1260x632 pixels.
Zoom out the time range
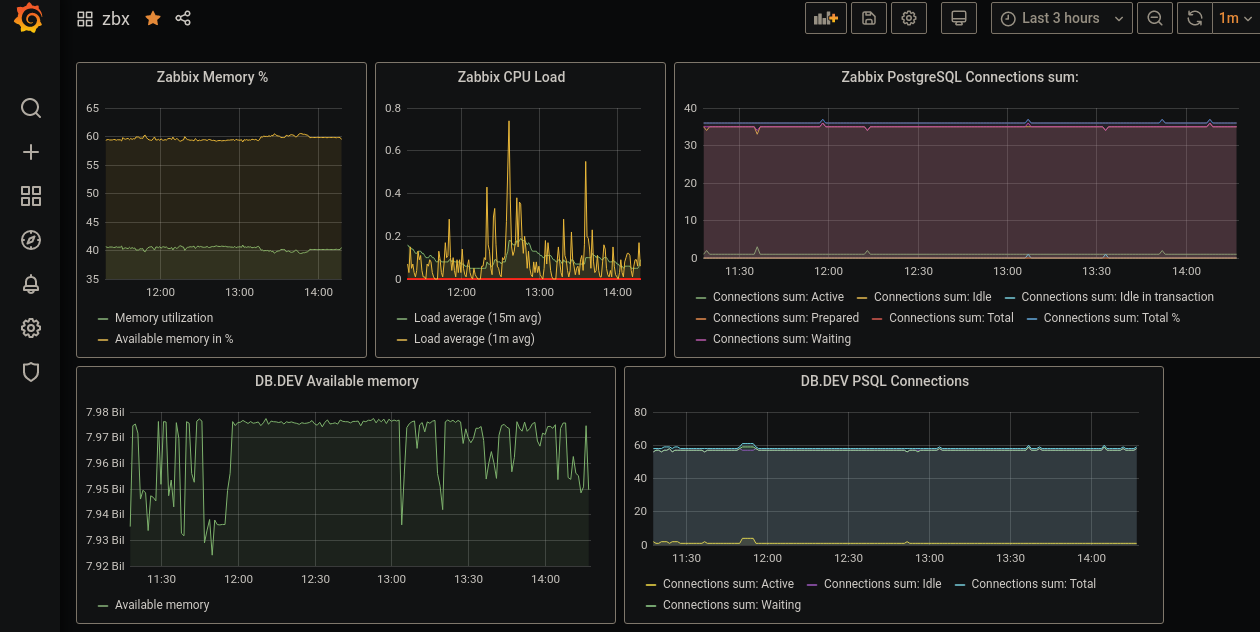[1155, 18]
